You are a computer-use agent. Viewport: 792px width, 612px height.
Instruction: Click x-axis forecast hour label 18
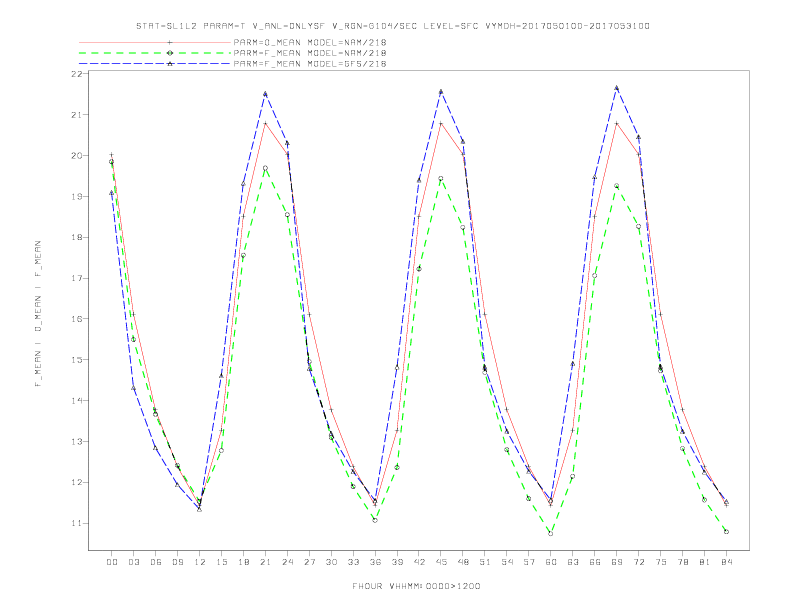click(243, 562)
